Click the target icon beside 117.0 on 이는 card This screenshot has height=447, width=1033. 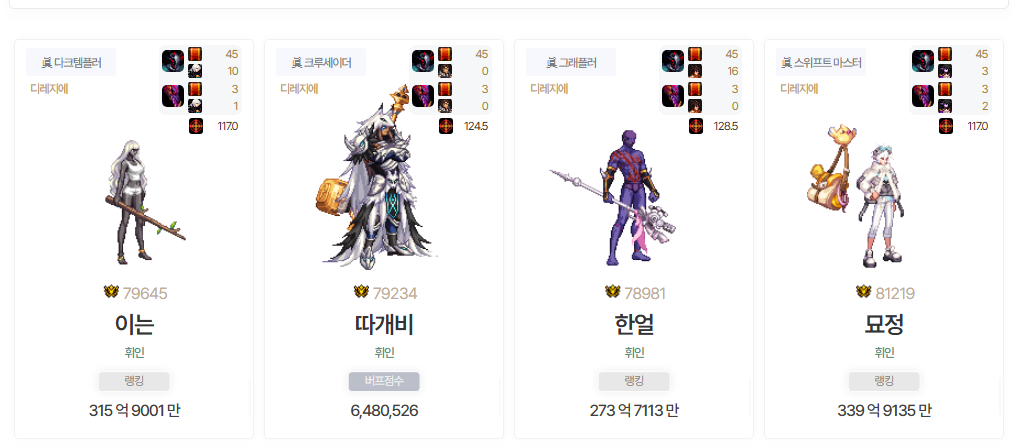click(196, 126)
